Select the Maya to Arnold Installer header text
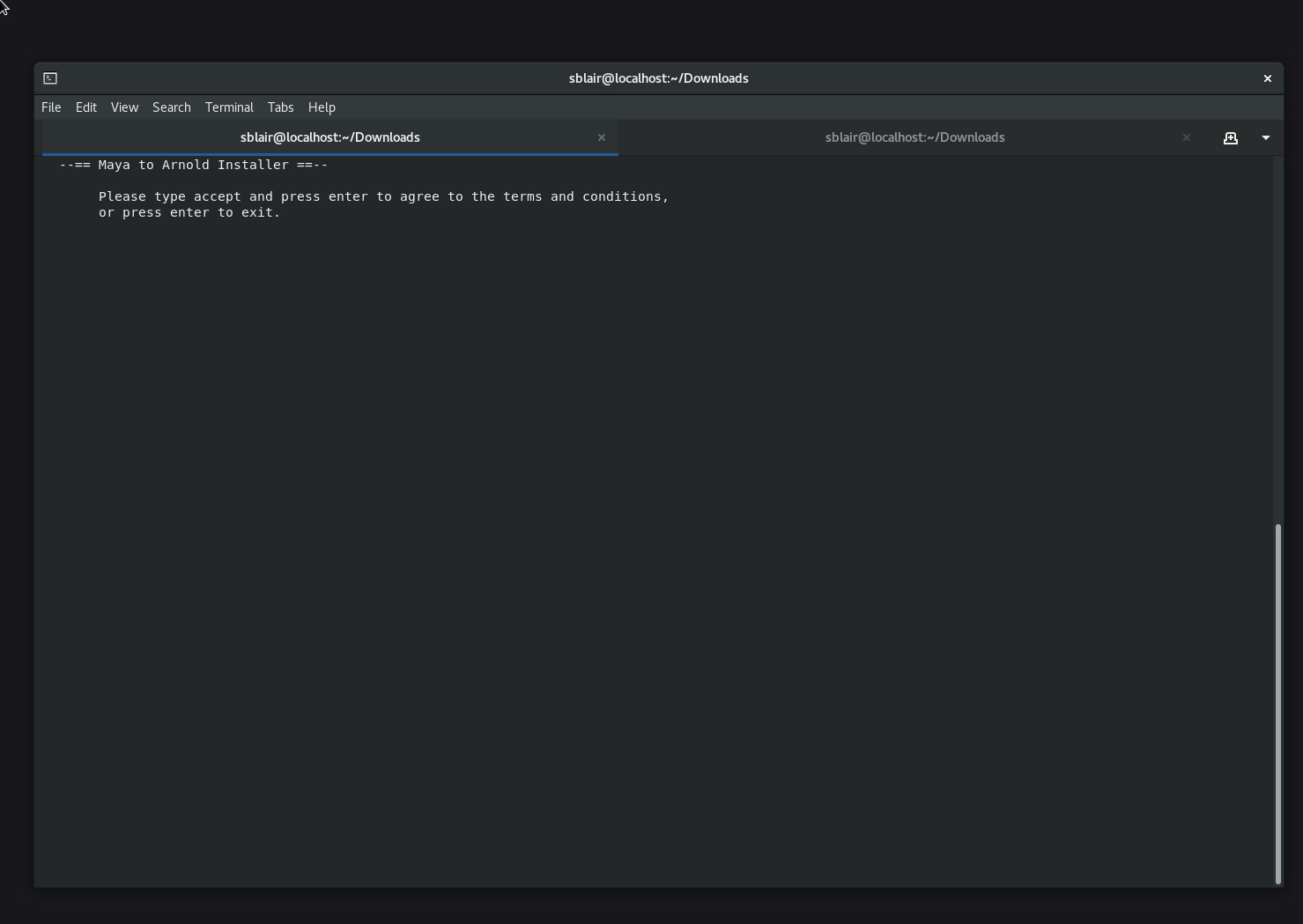The width and height of the screenshot is (1303, 924). click(193, 165)
